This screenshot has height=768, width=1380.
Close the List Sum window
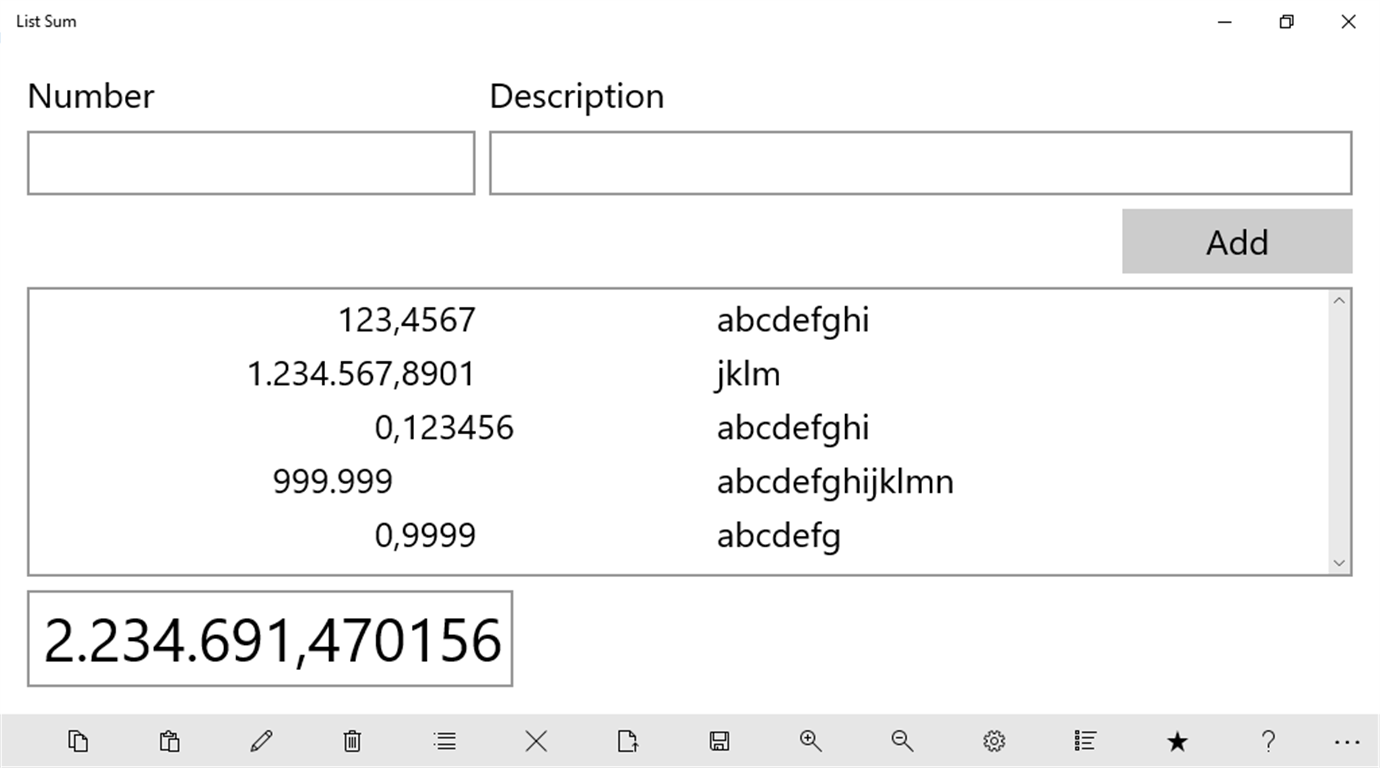(1348, 21)
